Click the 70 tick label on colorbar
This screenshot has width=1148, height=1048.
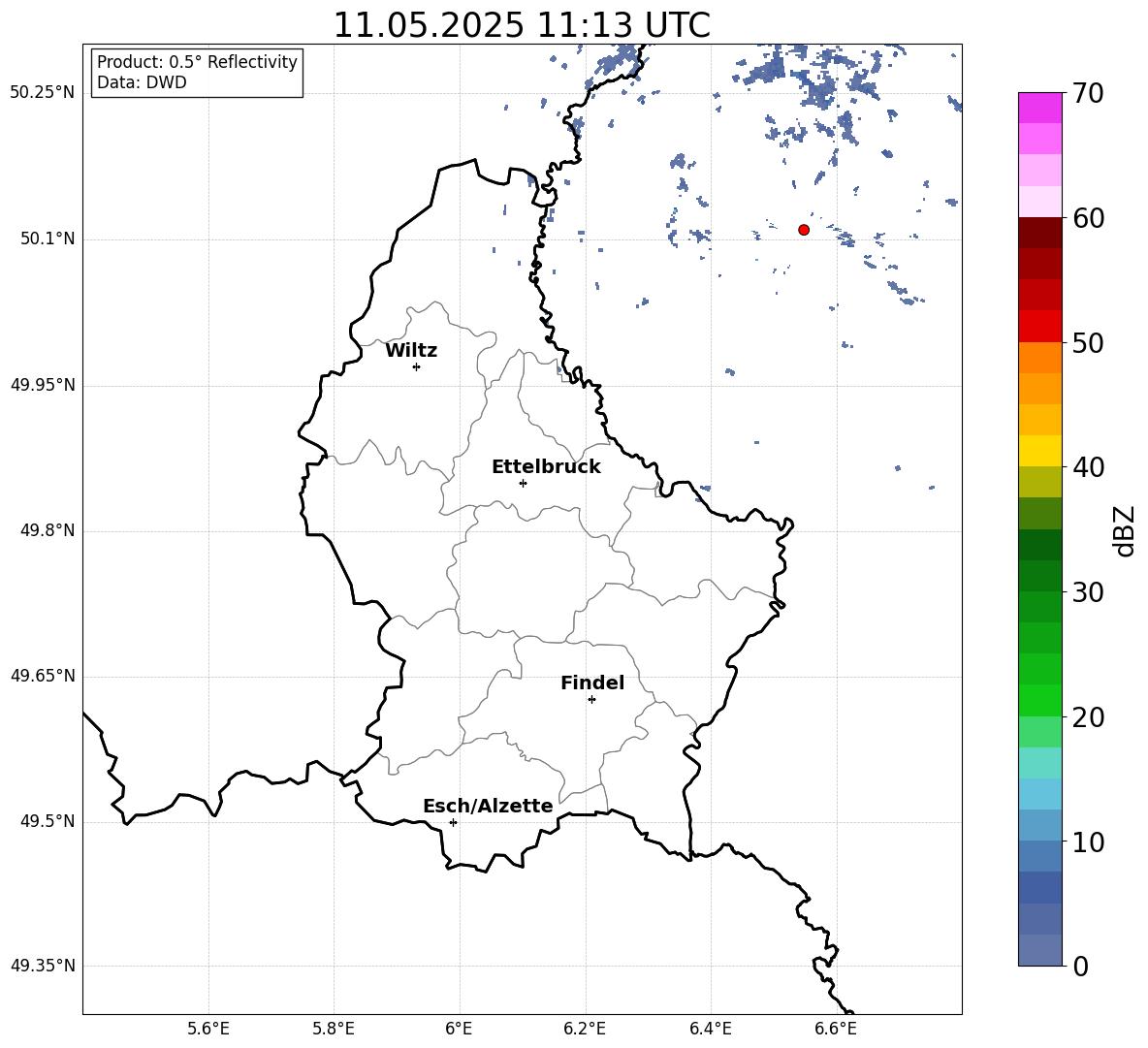pyautogui.click(x=1088, y=93)
